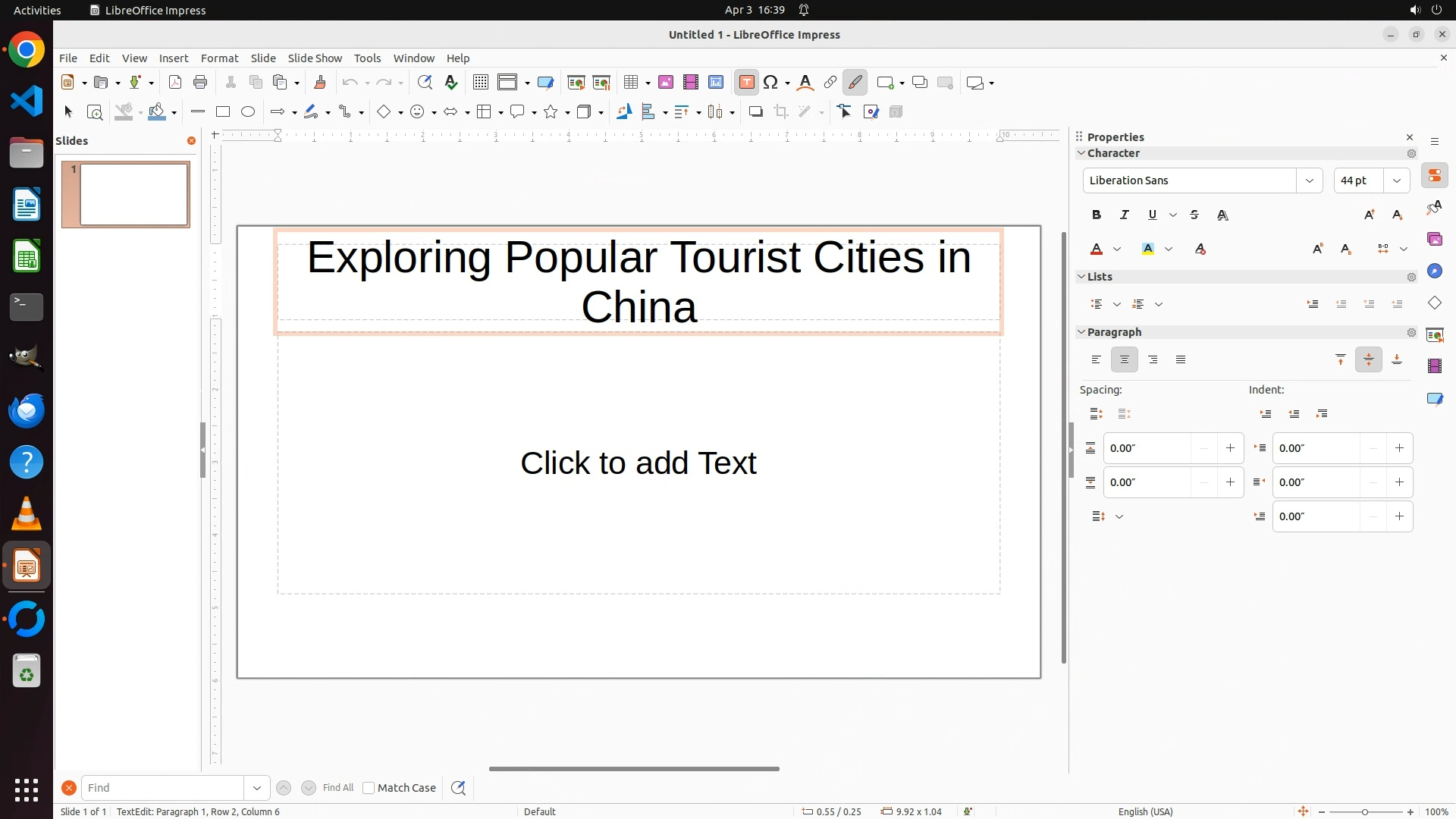Click the Find All button

tap(337, 788)
